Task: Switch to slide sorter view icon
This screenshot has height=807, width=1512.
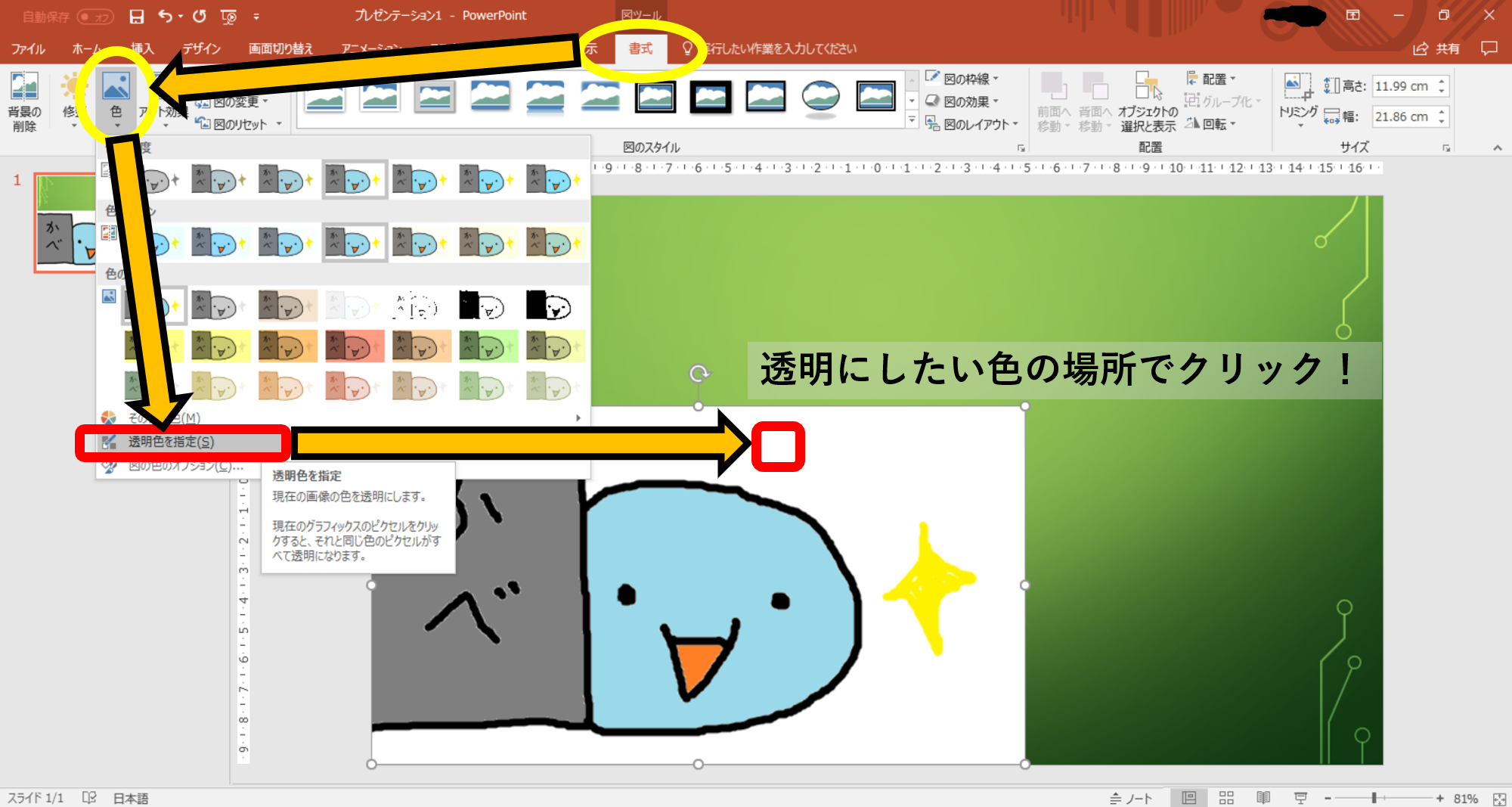Action: point(1226,798)
